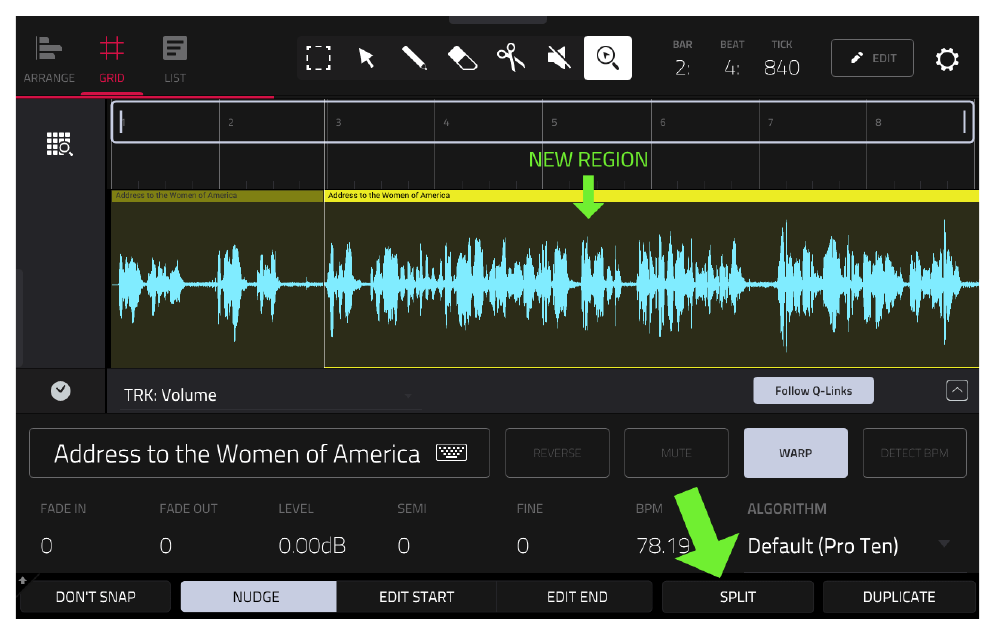Screen dimensions: 996x636
Task: Open the grid zoom settings icon
Action: click(x=60, y=144)
